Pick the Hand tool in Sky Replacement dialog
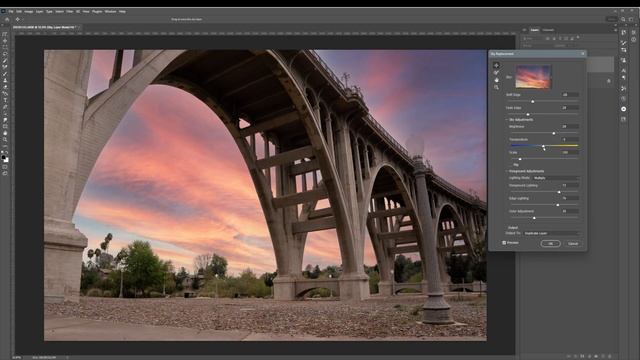The image size is (640, 360). coord(496,80)
